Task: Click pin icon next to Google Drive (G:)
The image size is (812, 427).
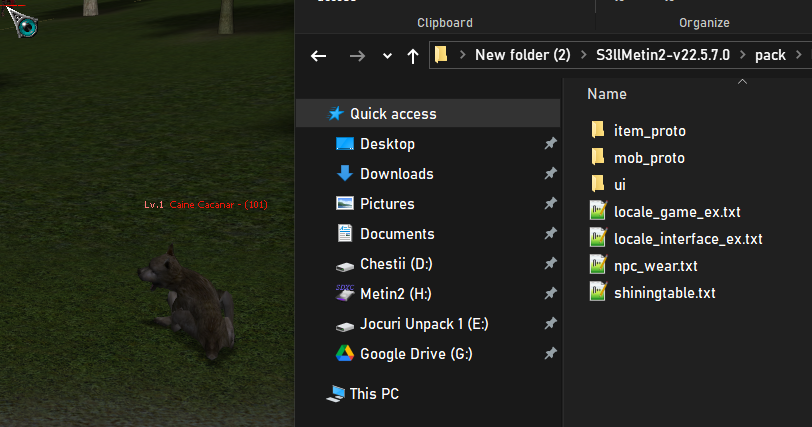Action: click(550, 354)
